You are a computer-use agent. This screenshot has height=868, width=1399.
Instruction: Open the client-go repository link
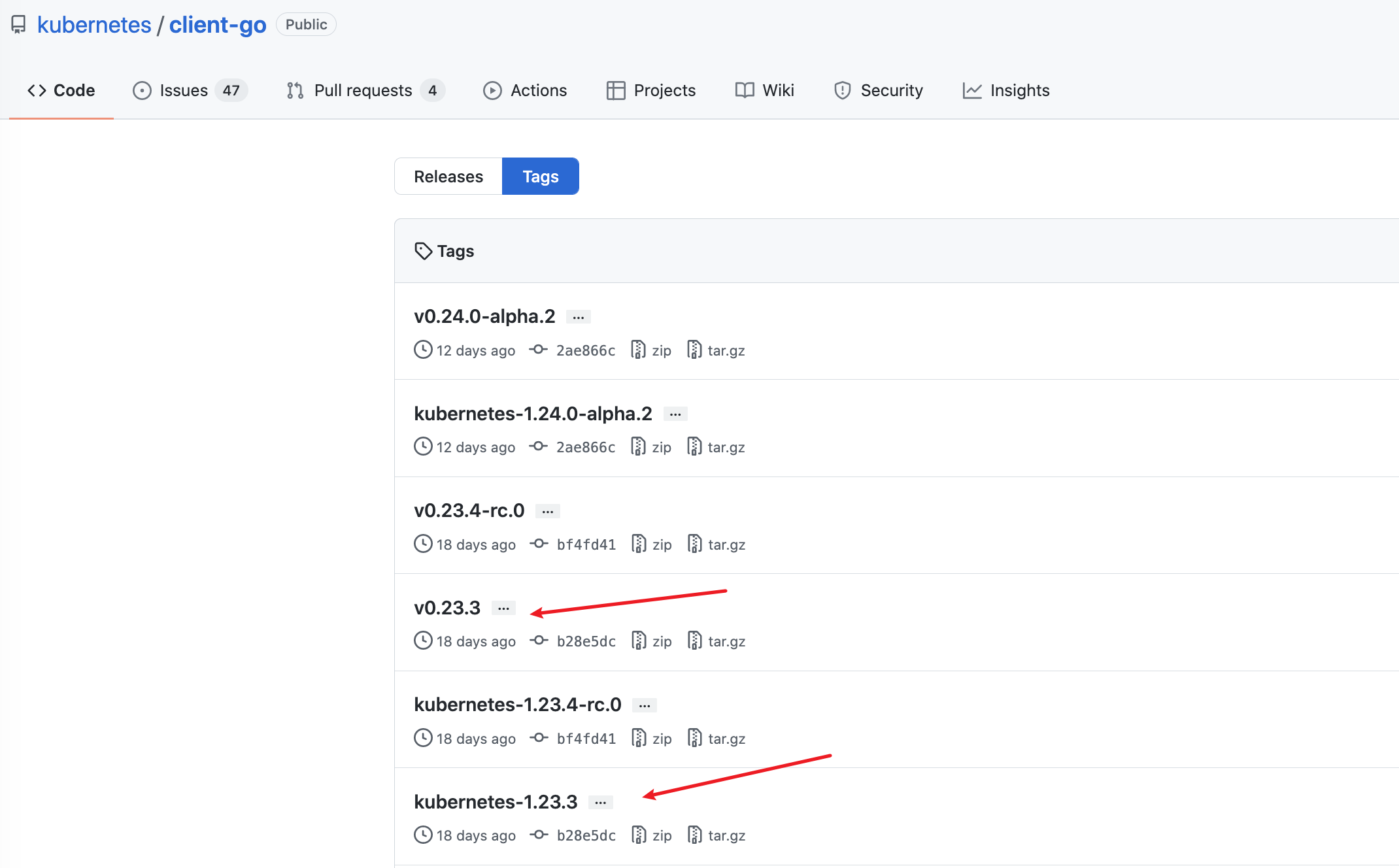pos(218,25)
